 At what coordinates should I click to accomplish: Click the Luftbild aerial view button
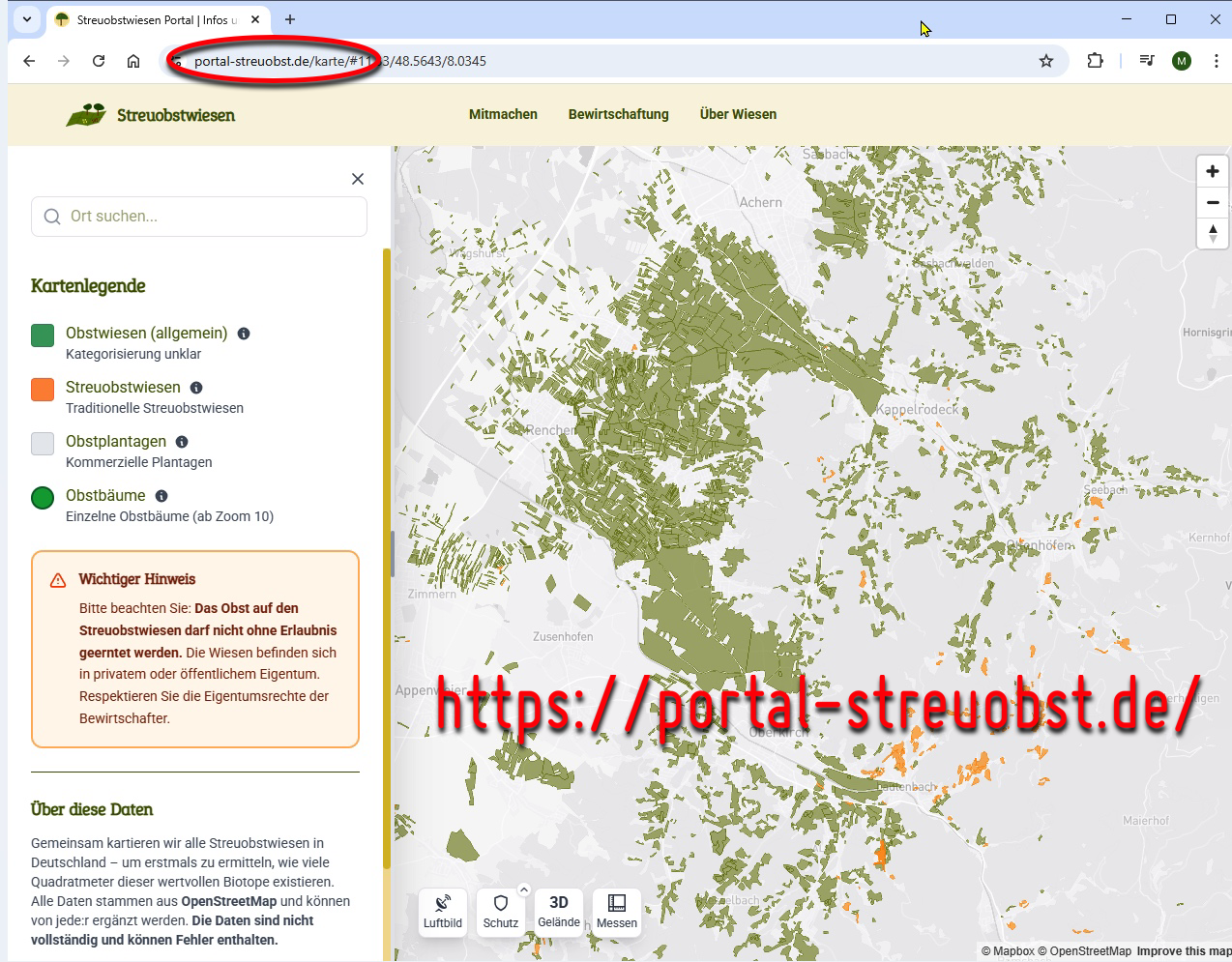[443, 912]
